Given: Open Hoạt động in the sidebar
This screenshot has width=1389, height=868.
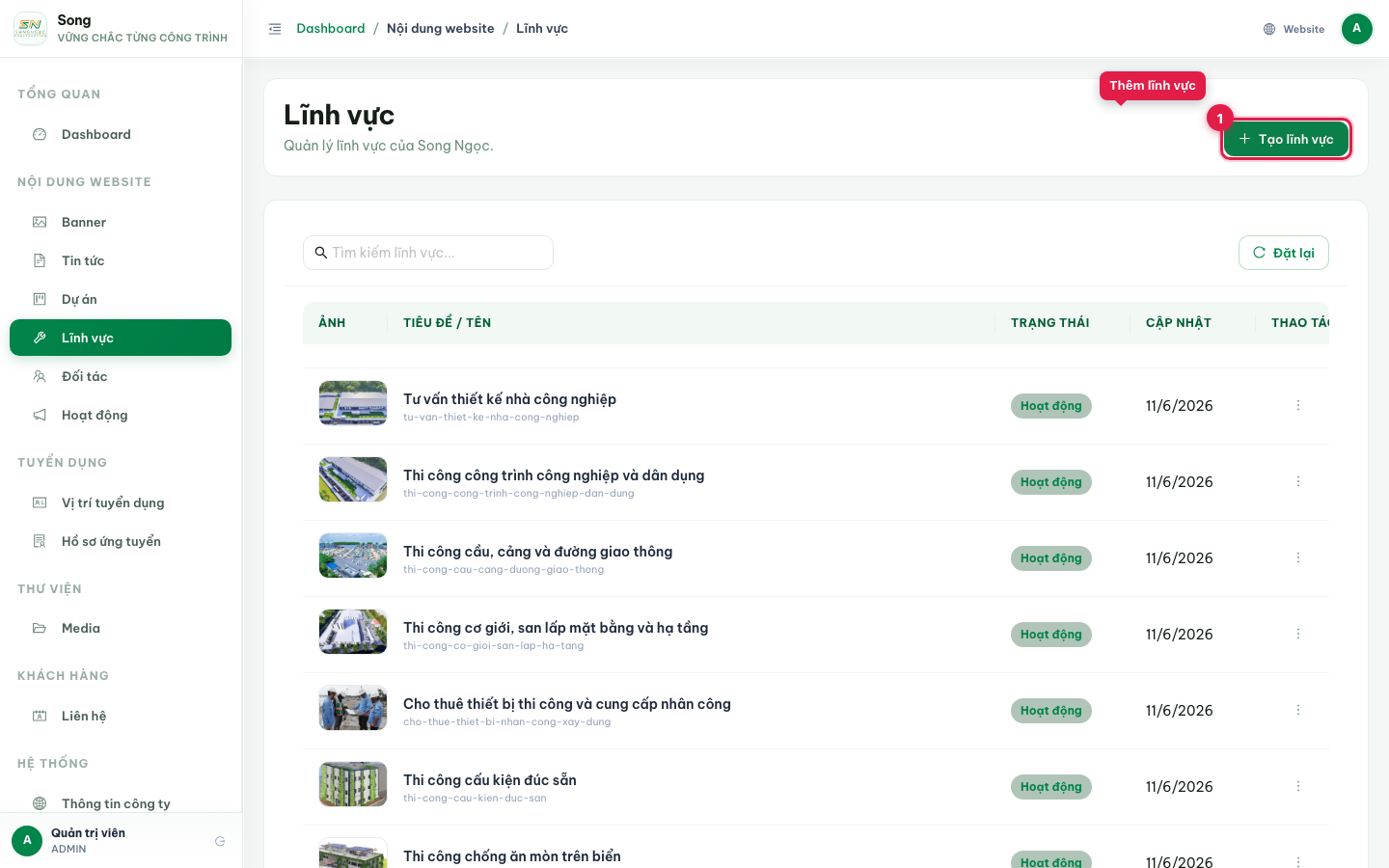Looking at the screenshot, I should point(121,415).
